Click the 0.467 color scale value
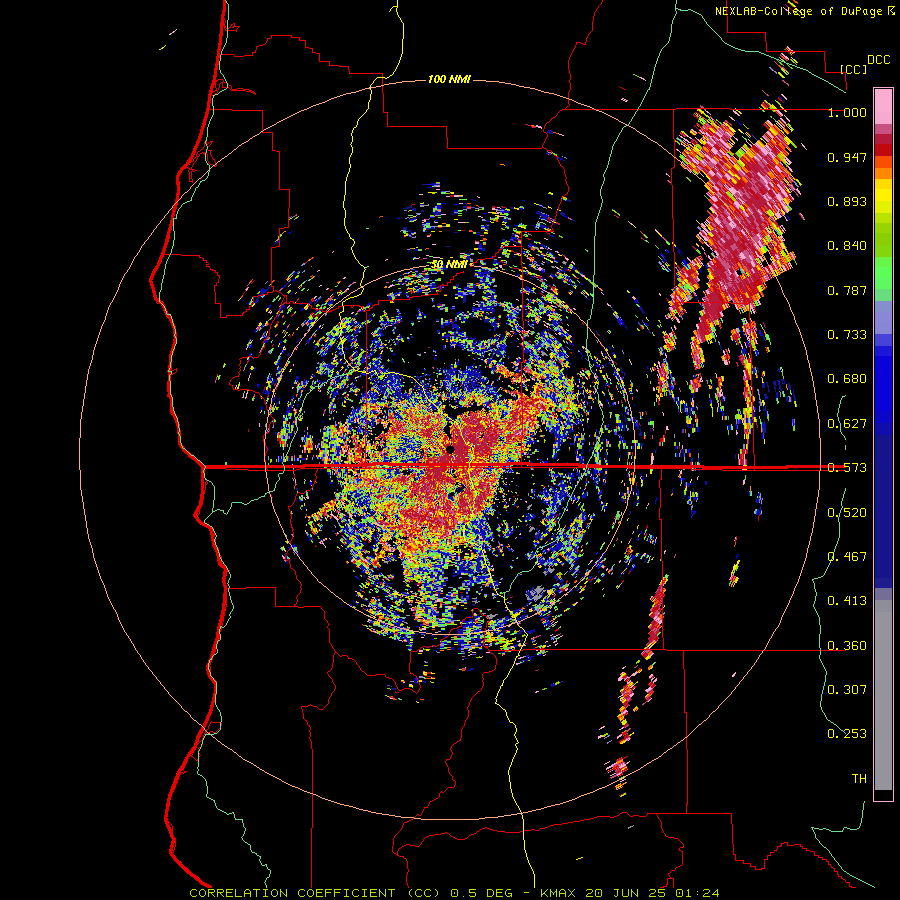 847,557
